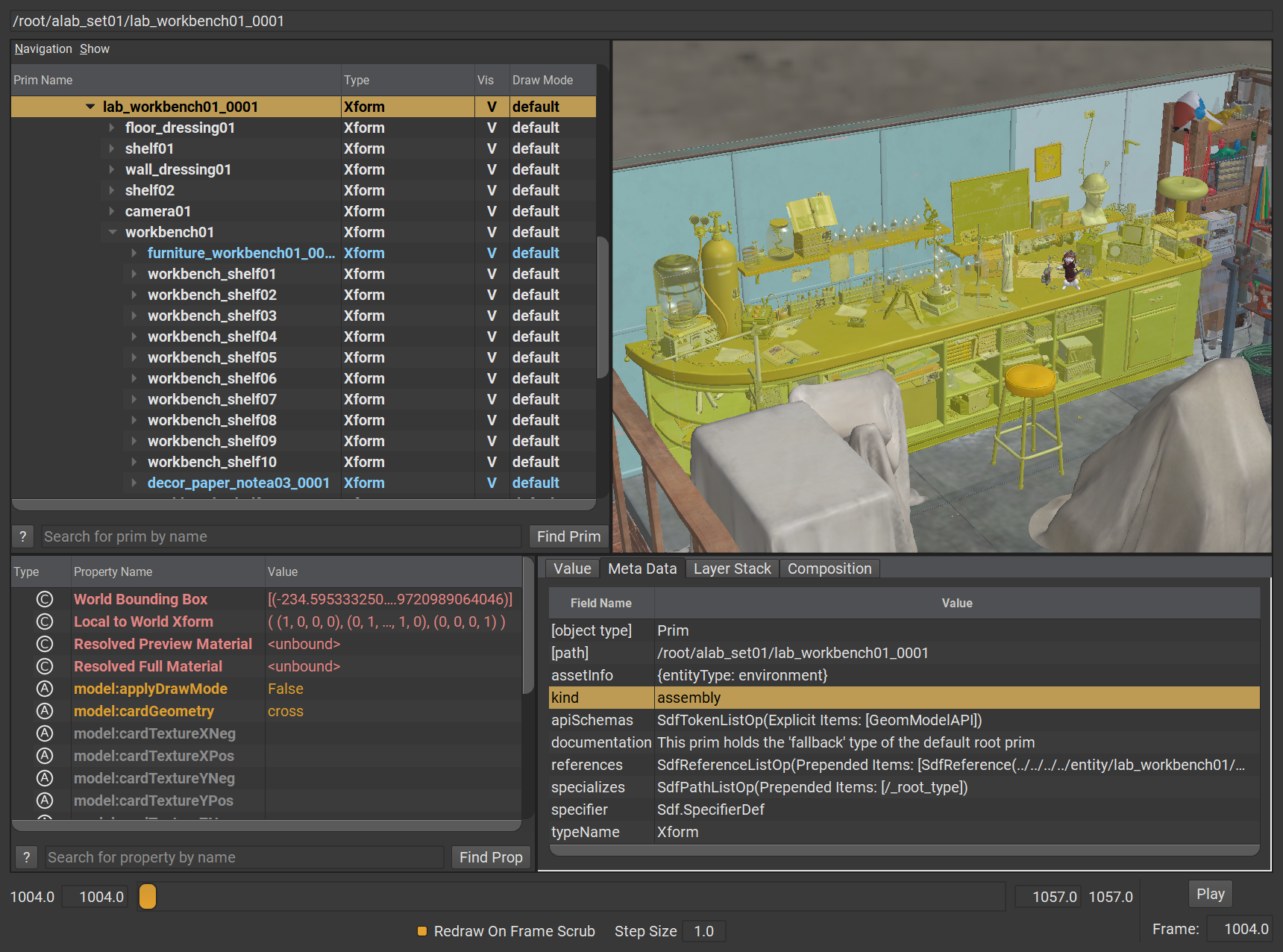Click the attribute icon beside model:cardTextureXNeg
This screenshot has width=1283, height=952.
(45, 733)
